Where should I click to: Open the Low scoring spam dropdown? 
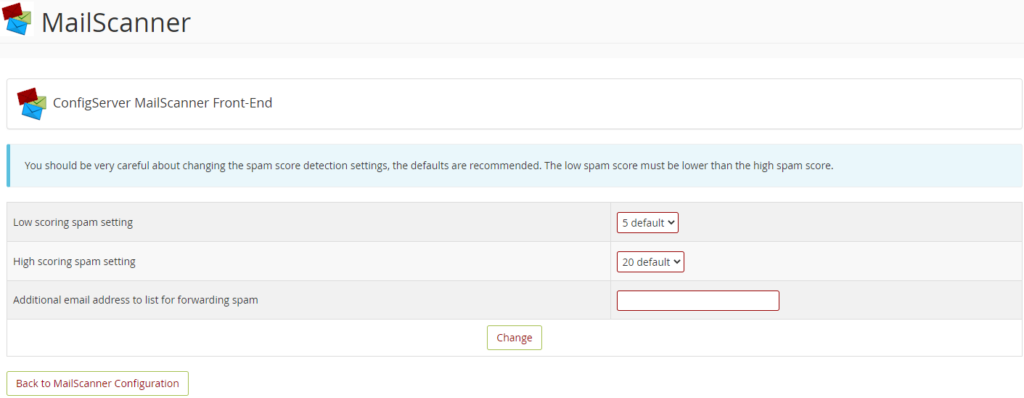[648, 222]
